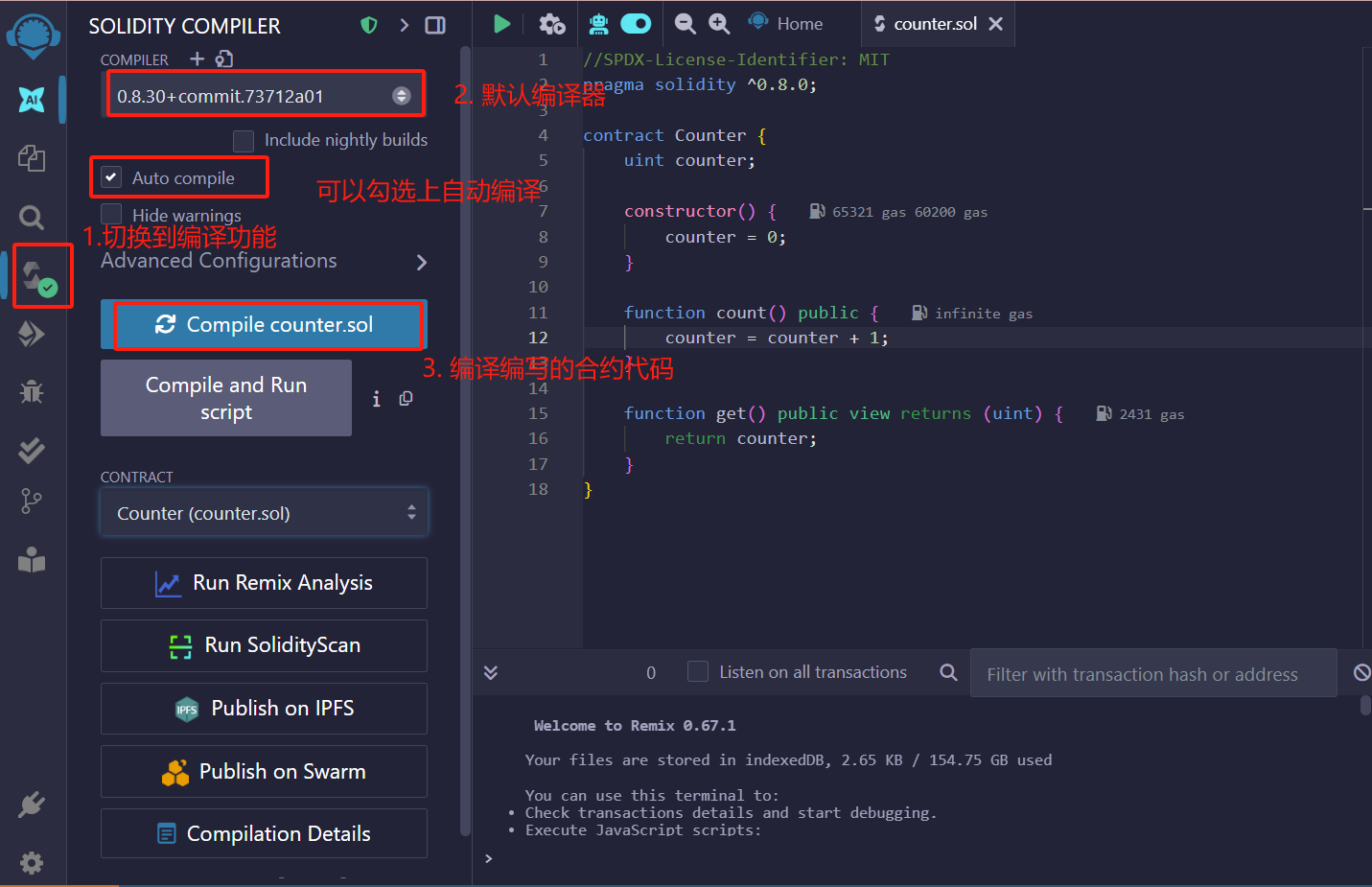This screenshot has height=887, width=1372.
Task: Open the RemixAI assistant sidebar icon
Action: point(32,99)
